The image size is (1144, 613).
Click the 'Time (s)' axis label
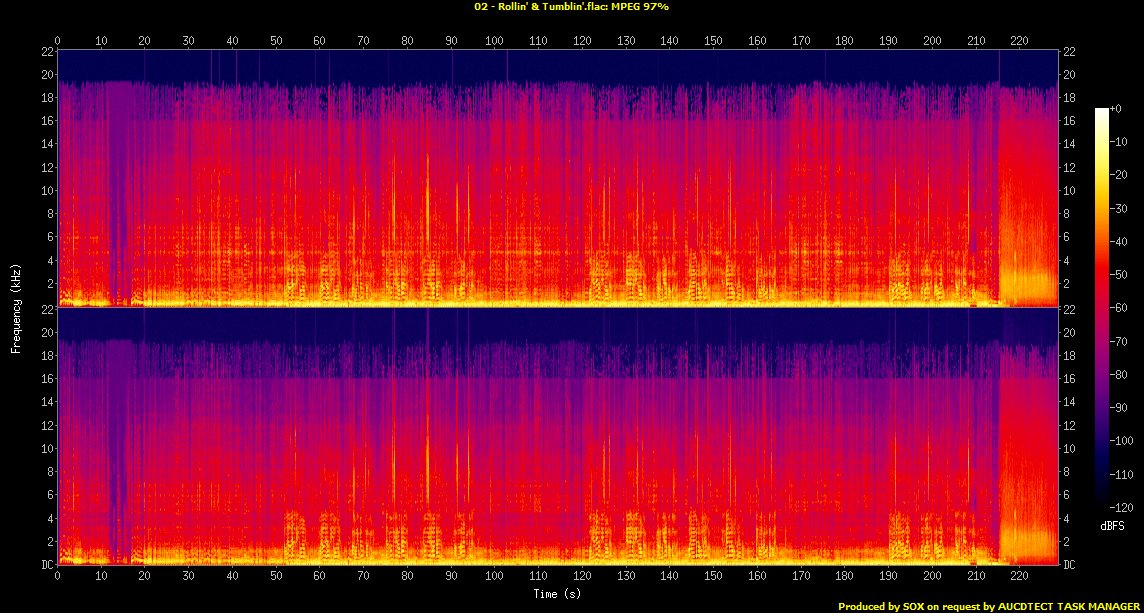[x=557, y=594]
